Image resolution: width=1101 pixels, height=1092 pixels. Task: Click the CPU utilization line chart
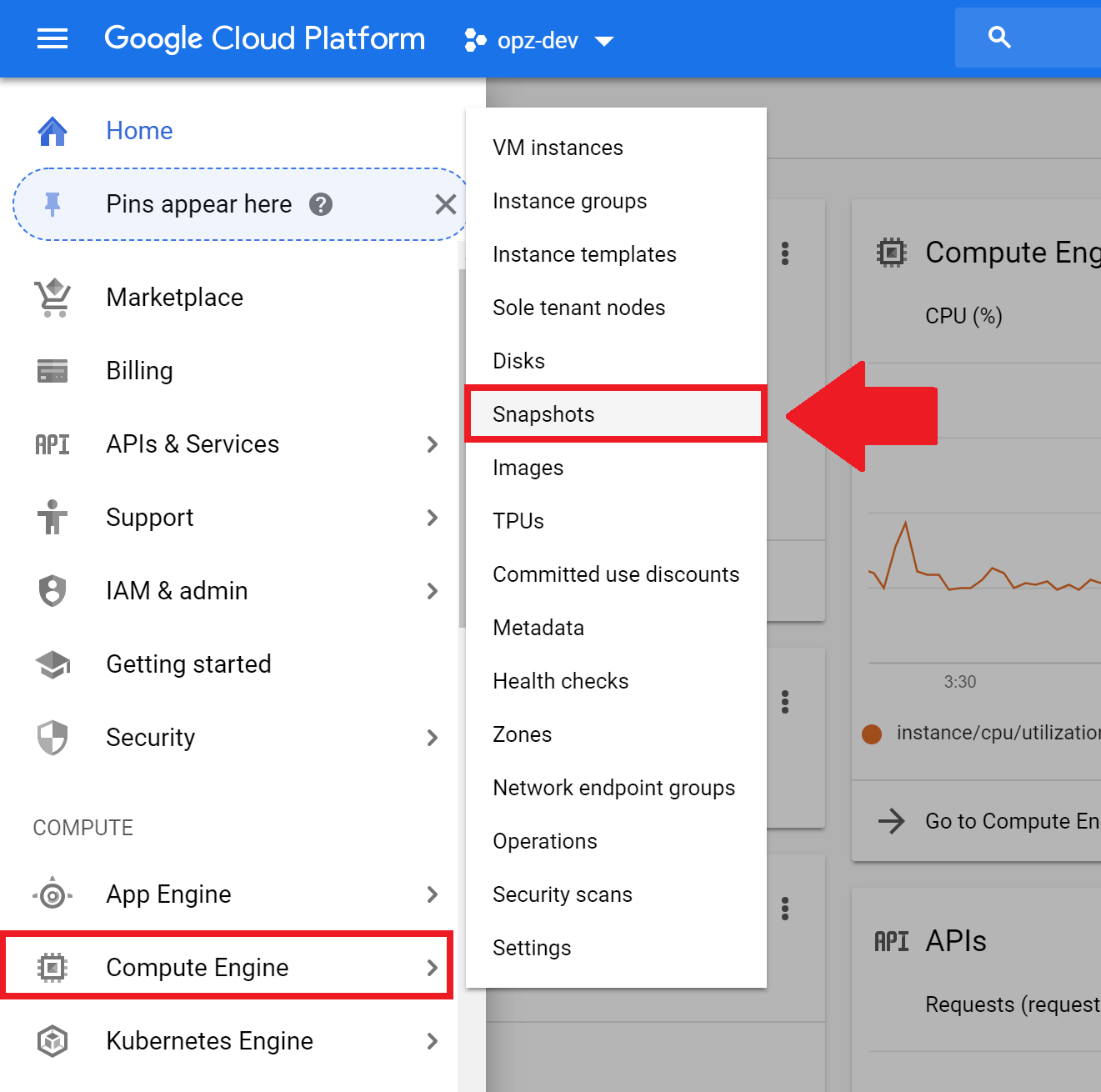click(984, 557)
